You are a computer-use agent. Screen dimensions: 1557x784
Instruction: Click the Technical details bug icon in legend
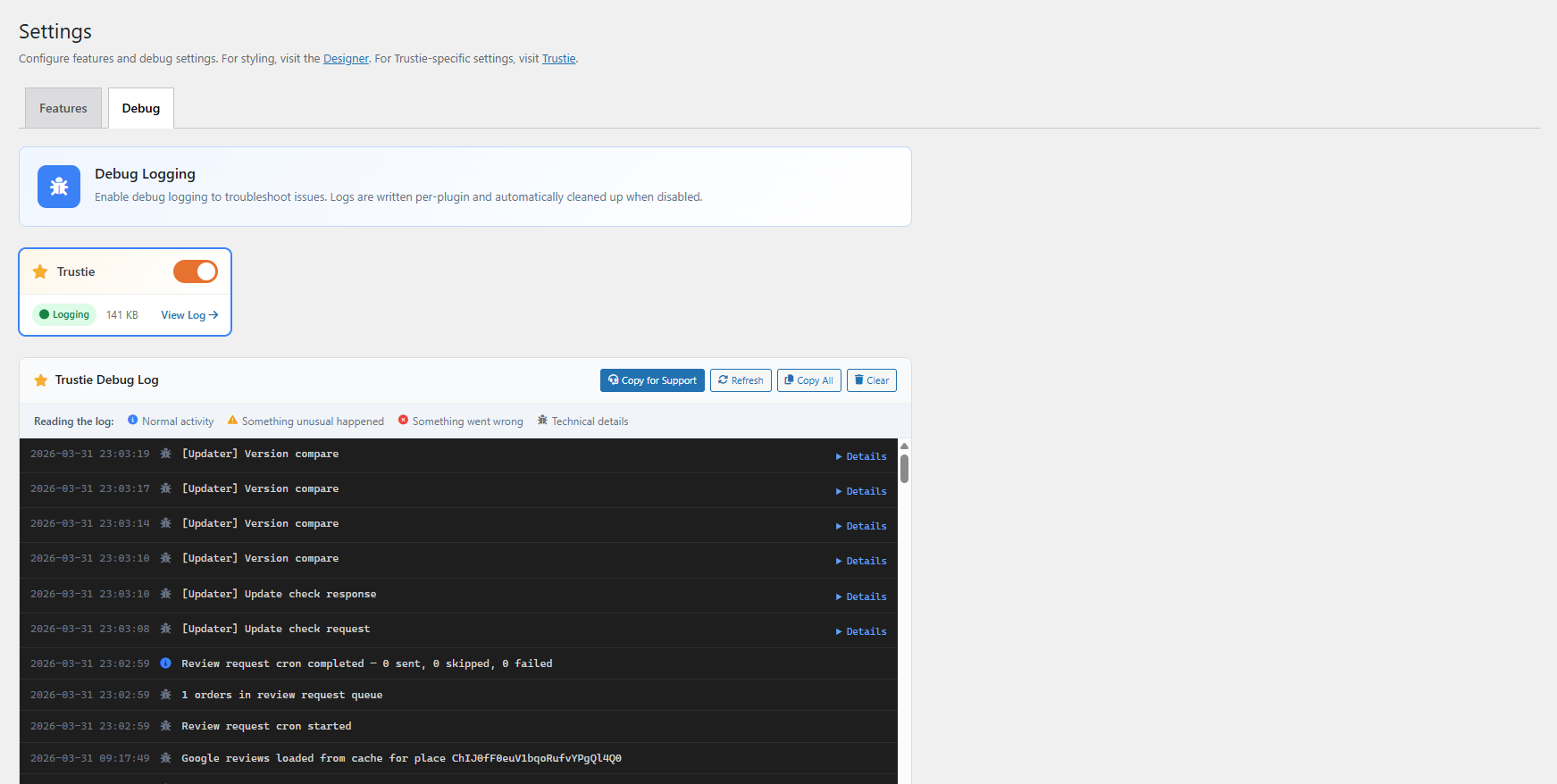coord(542,420)
